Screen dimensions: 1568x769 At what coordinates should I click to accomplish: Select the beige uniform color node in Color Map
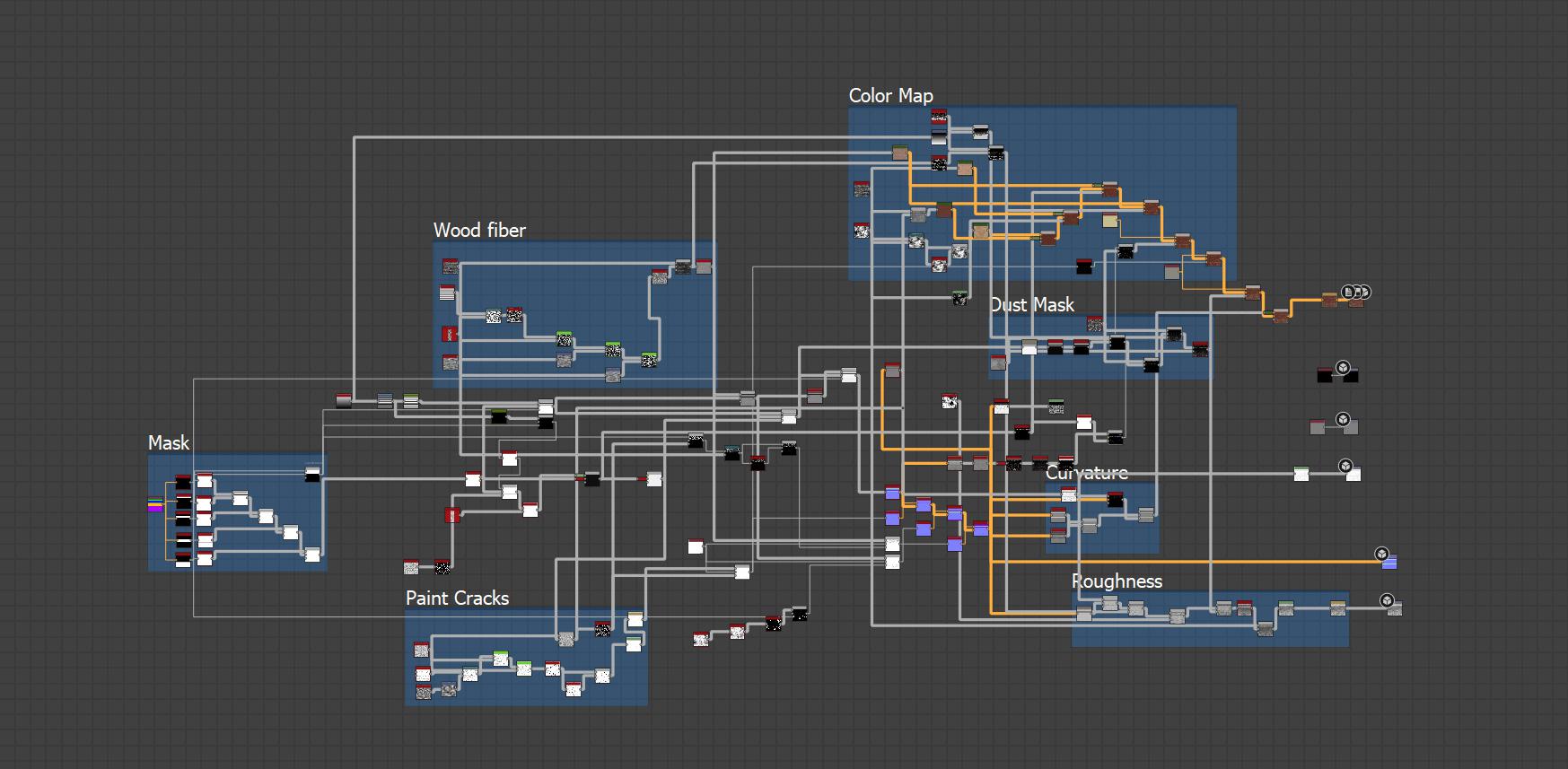click(1110, 221)
